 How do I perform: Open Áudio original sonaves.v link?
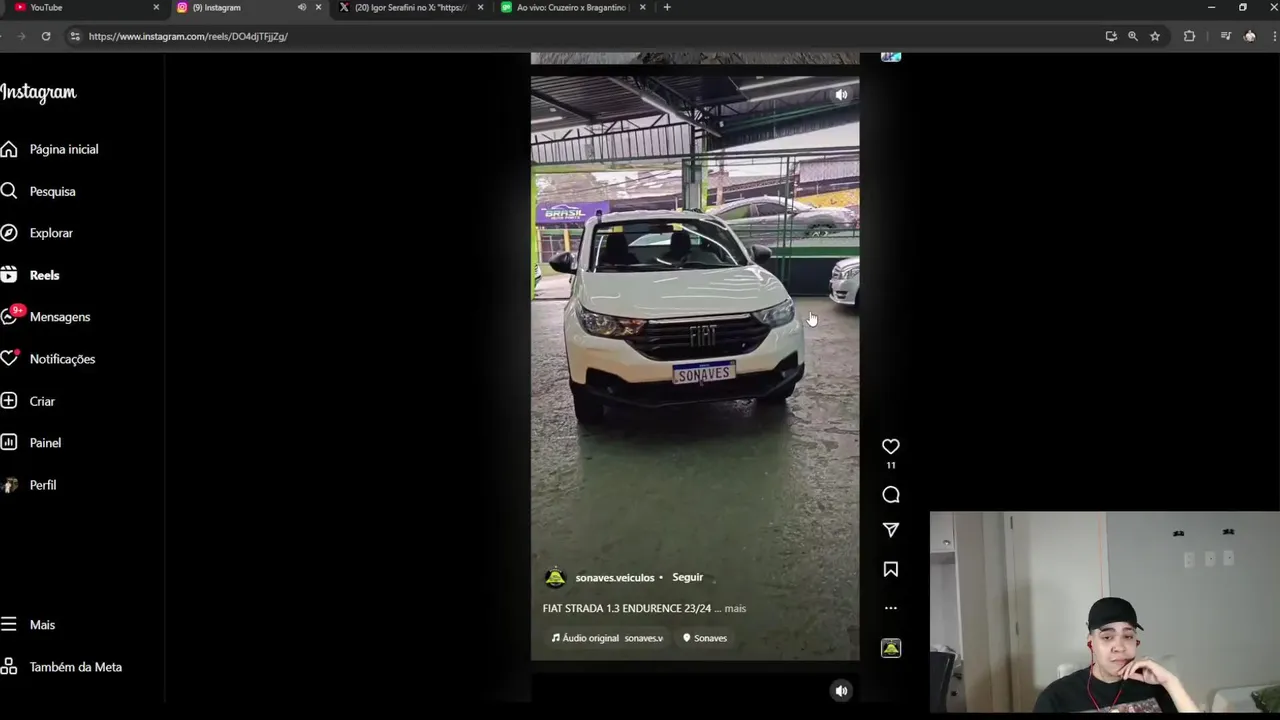(607, 638)
